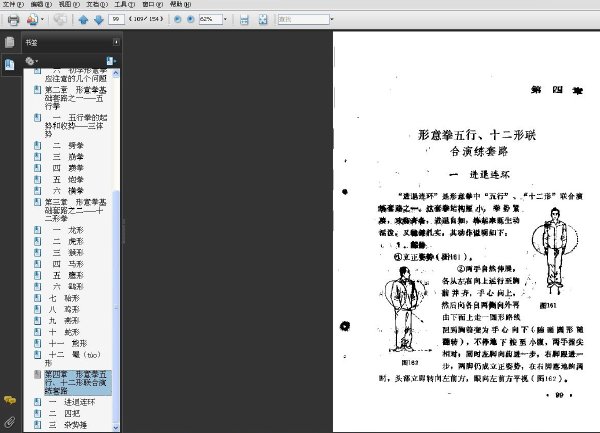600x433 pixels.
Task: Open the 文件 (File) menu
Action: point(13,4)
